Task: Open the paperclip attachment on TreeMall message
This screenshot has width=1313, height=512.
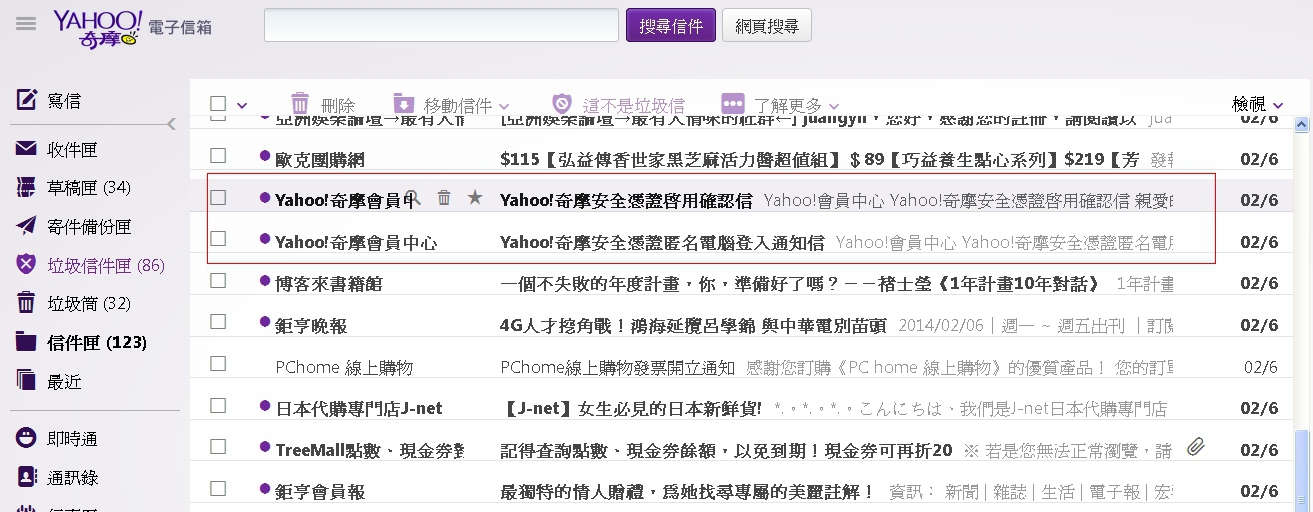Action: pyautogui.click(x=1196, y=447)
